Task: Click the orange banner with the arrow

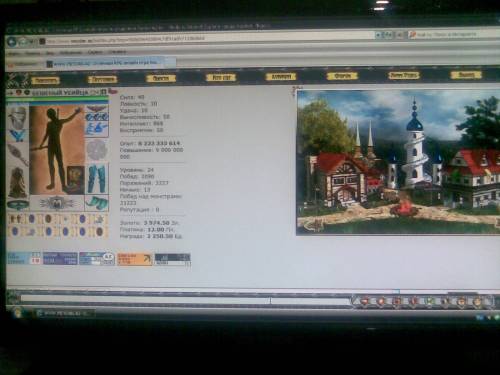Action: [x=135, y=259]
